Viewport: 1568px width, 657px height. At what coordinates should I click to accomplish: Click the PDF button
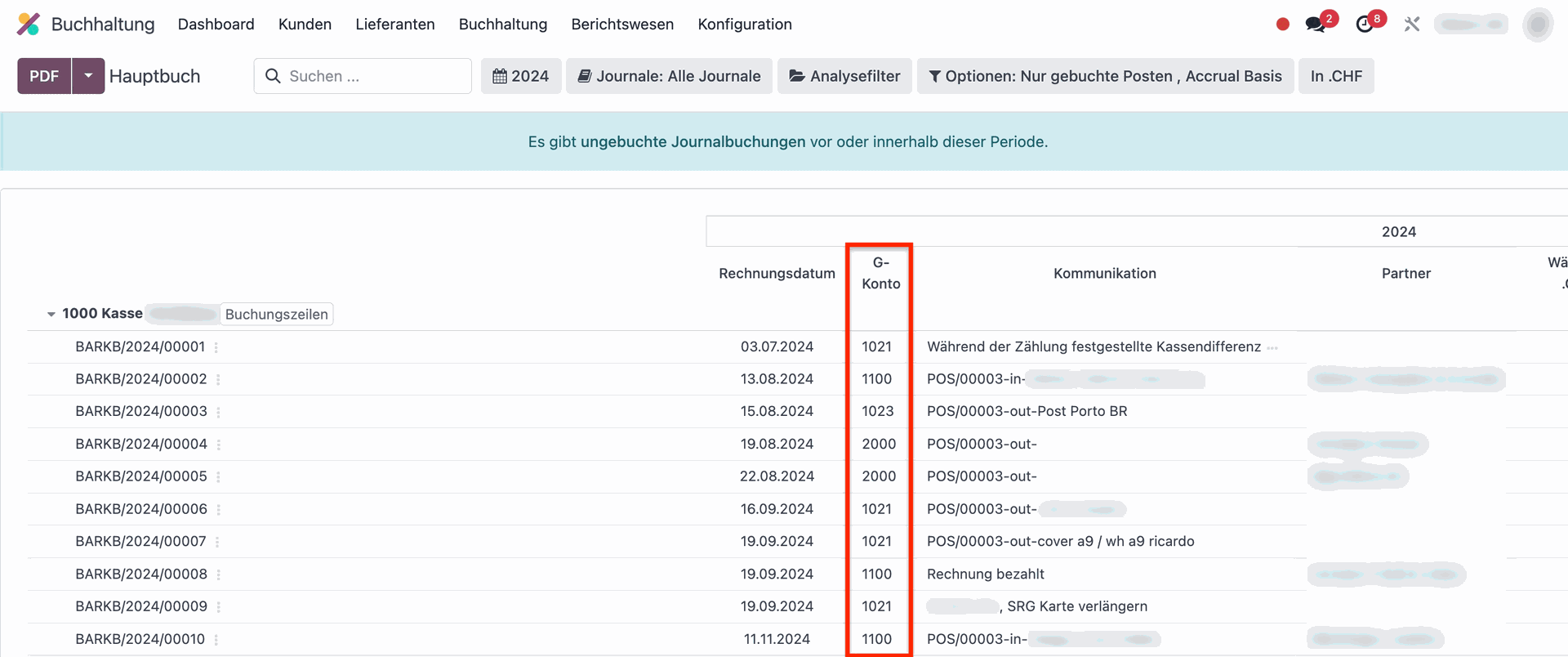pyautogui.click(x=44, y=76)
